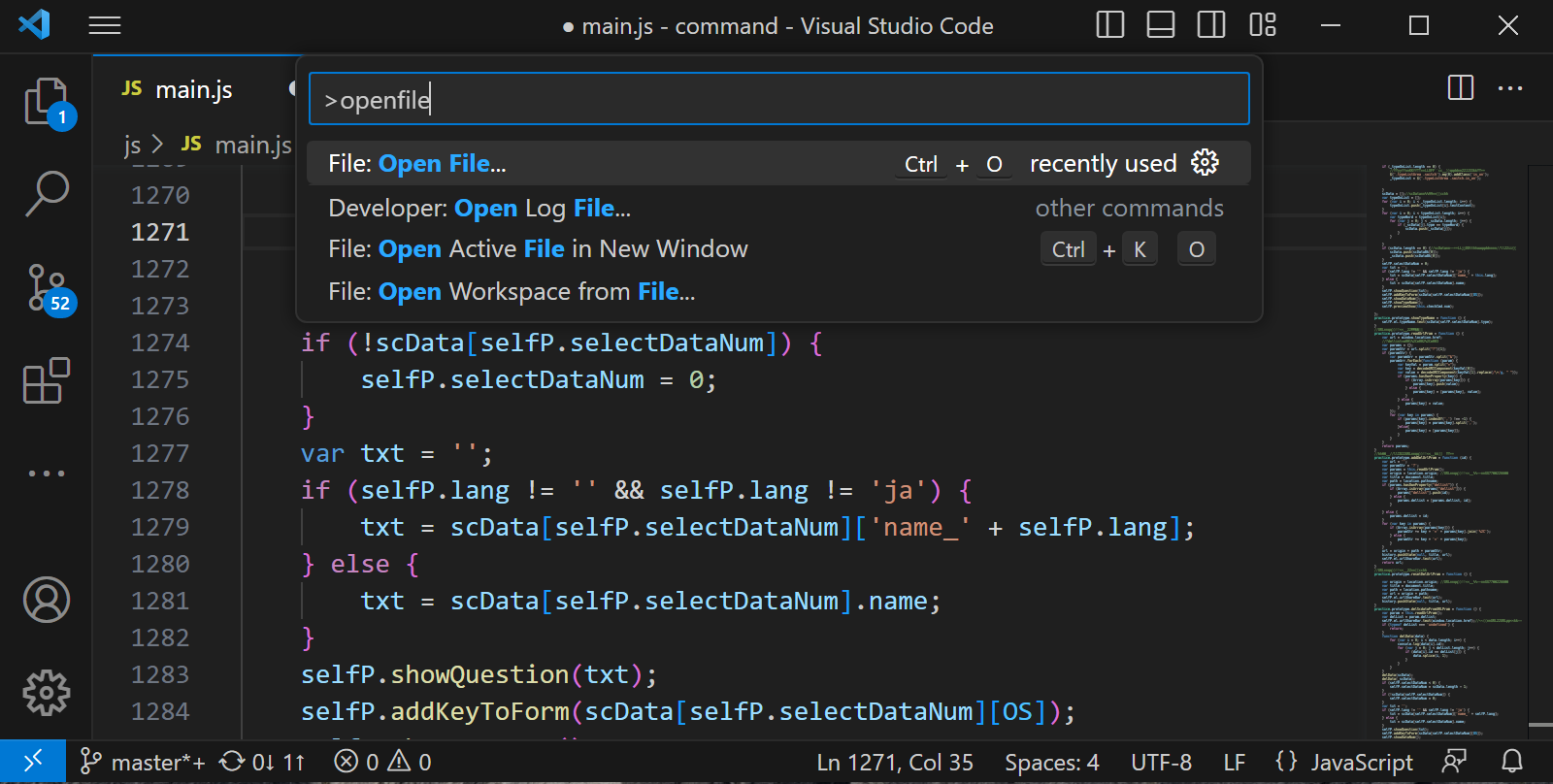This screenshot has height=784, width=1553.
Task: Change end of line sequence LF
Action: [x=1235, y=762]
